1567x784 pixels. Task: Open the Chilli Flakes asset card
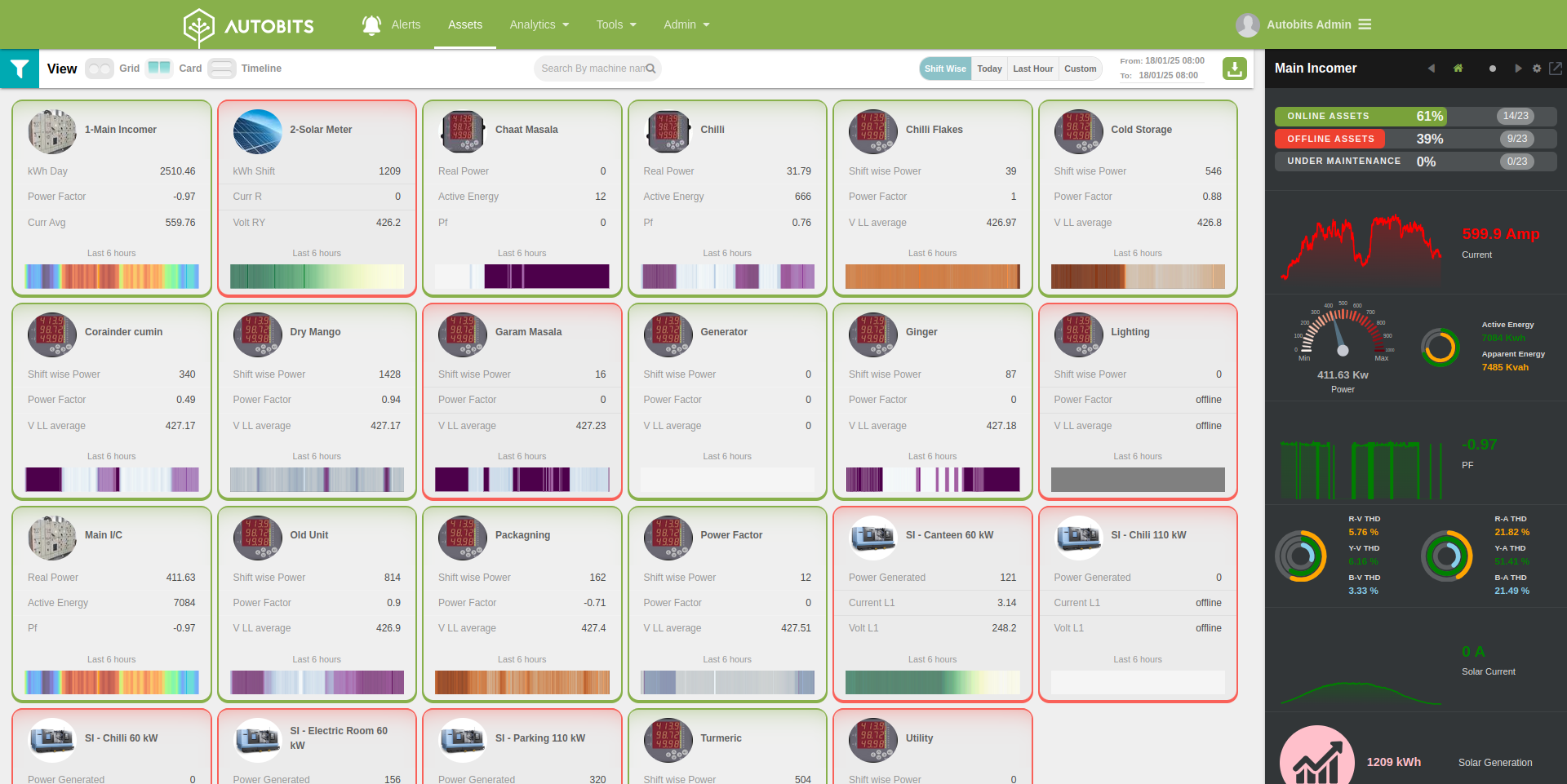[x=932, y=198]
